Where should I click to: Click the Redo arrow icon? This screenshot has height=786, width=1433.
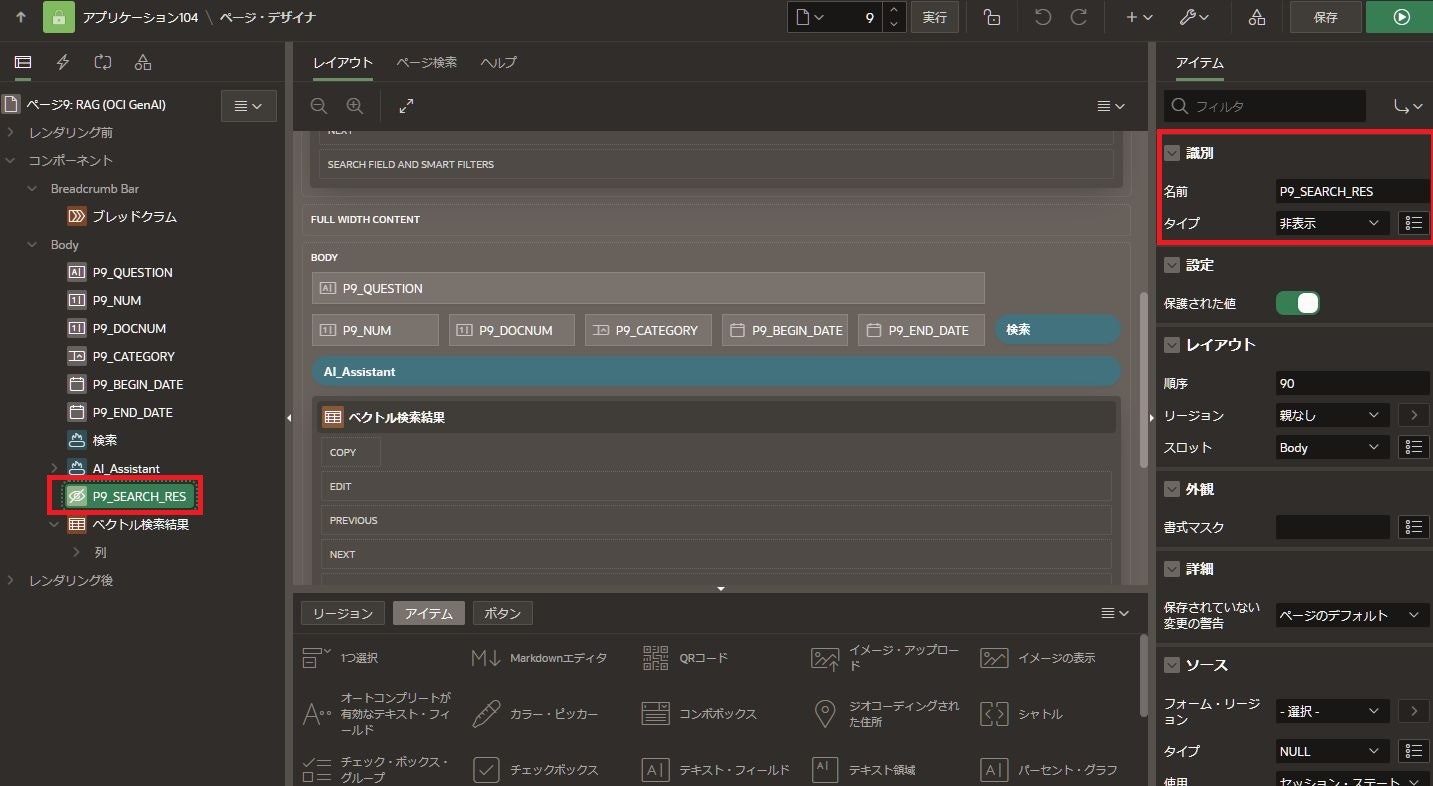tap(1079, 17)
